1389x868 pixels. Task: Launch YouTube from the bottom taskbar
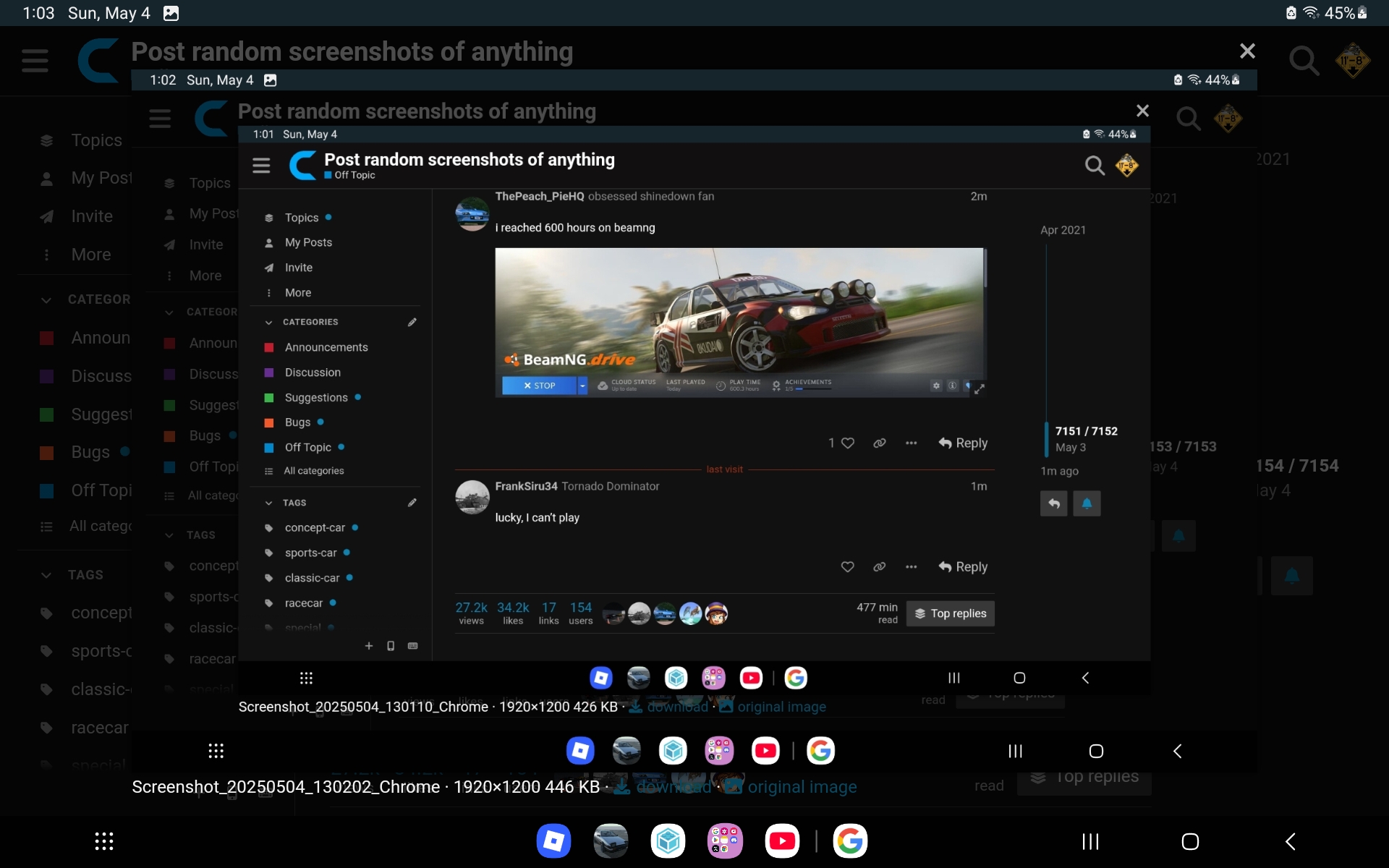(782, 841)
